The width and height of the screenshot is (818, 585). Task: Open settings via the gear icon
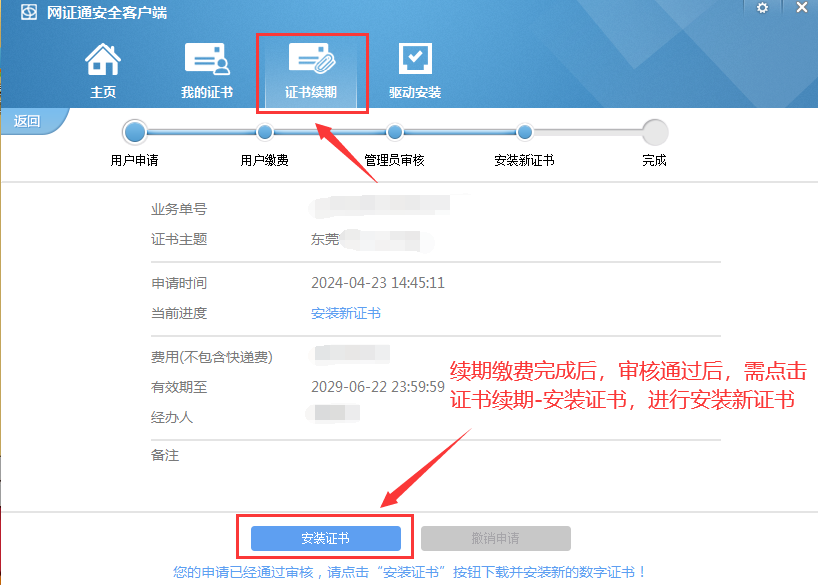pyautogui.click(x=762, y=8)
